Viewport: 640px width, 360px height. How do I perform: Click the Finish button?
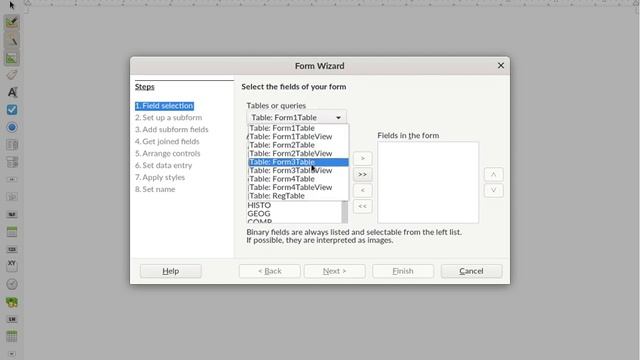coord(403,271)
